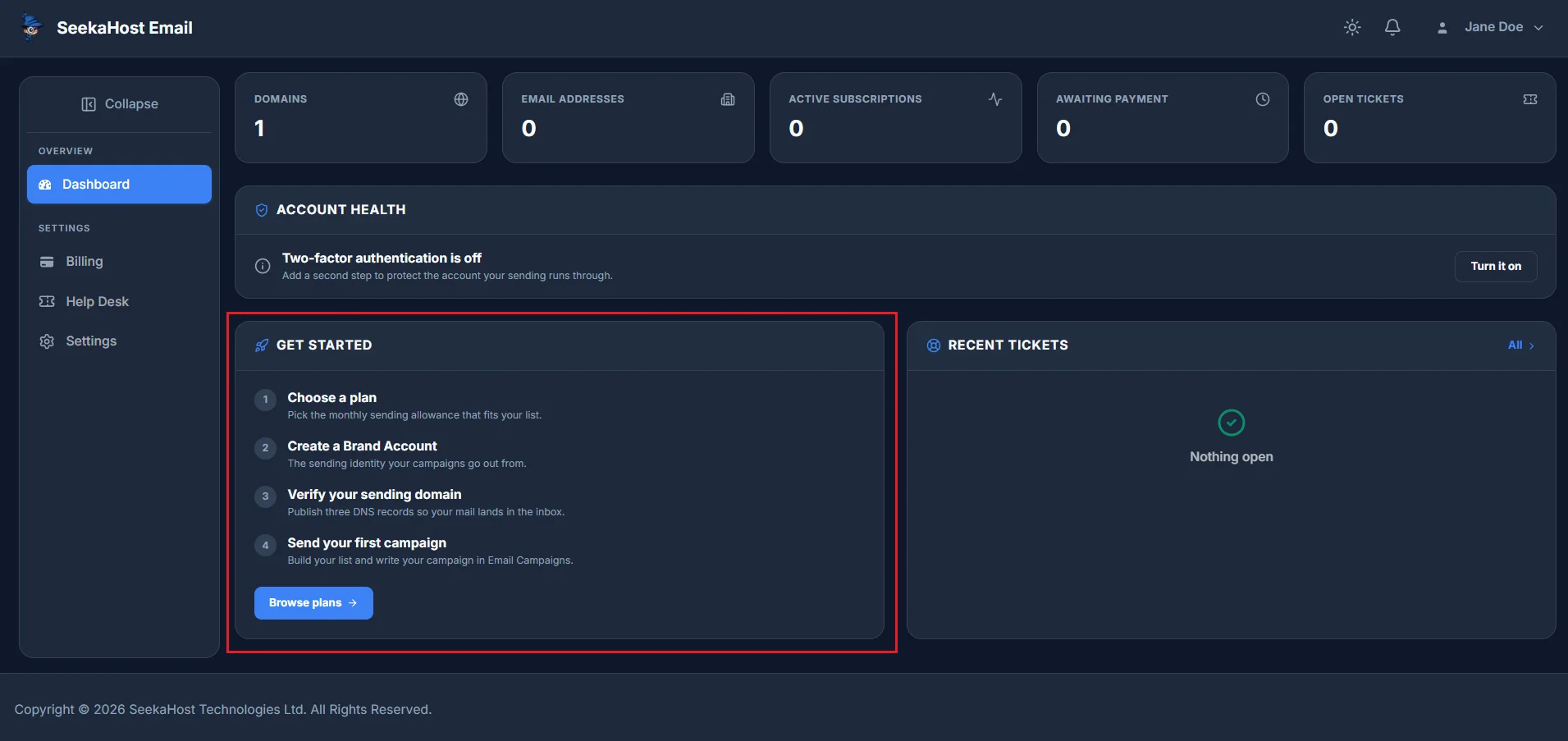Click the Open Tickets ticket icon
The image size is (1568, 741).
(x=1530, y=99)
